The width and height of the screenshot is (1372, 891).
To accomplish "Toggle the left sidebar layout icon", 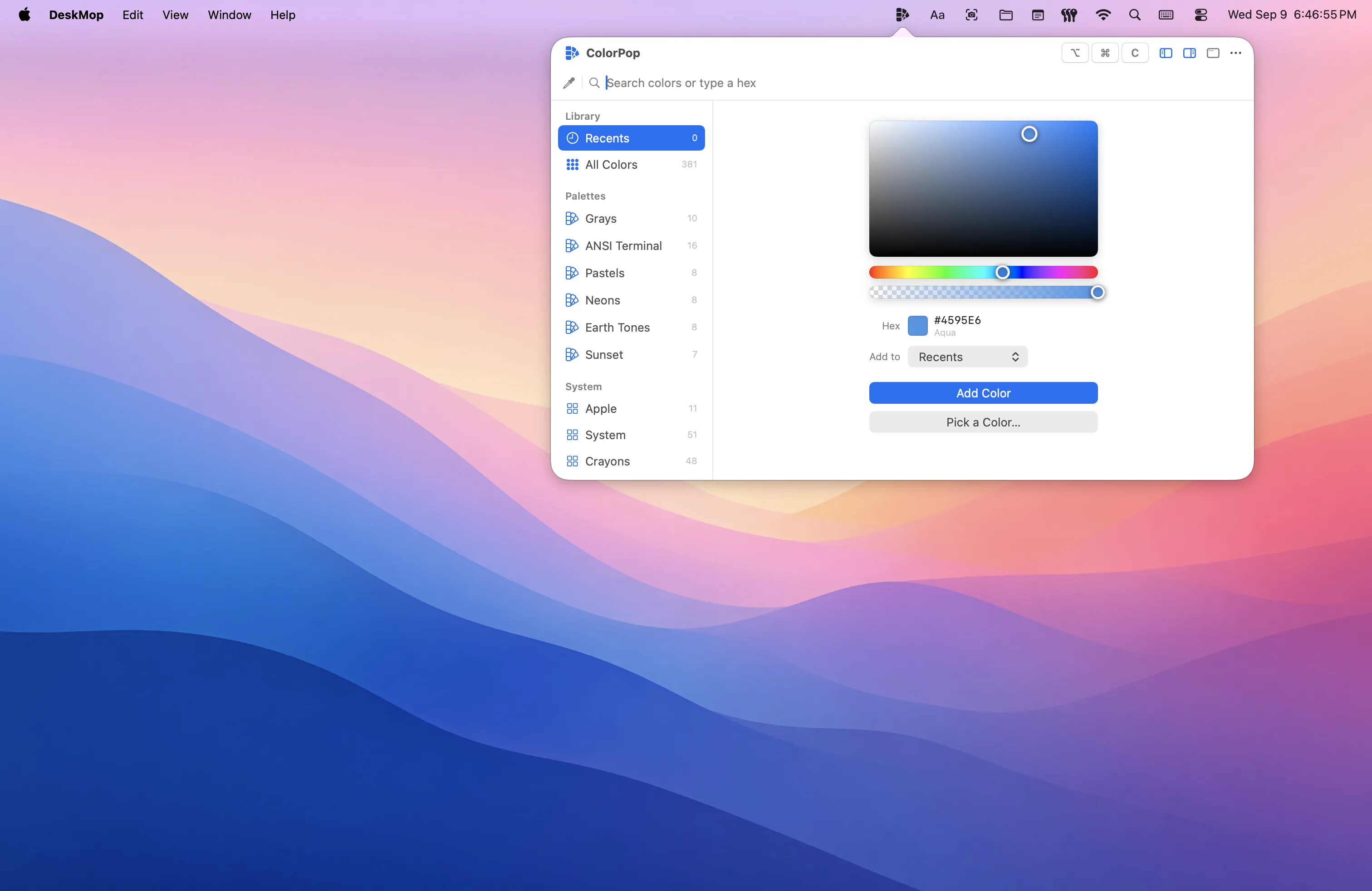I will [1166, 53].
